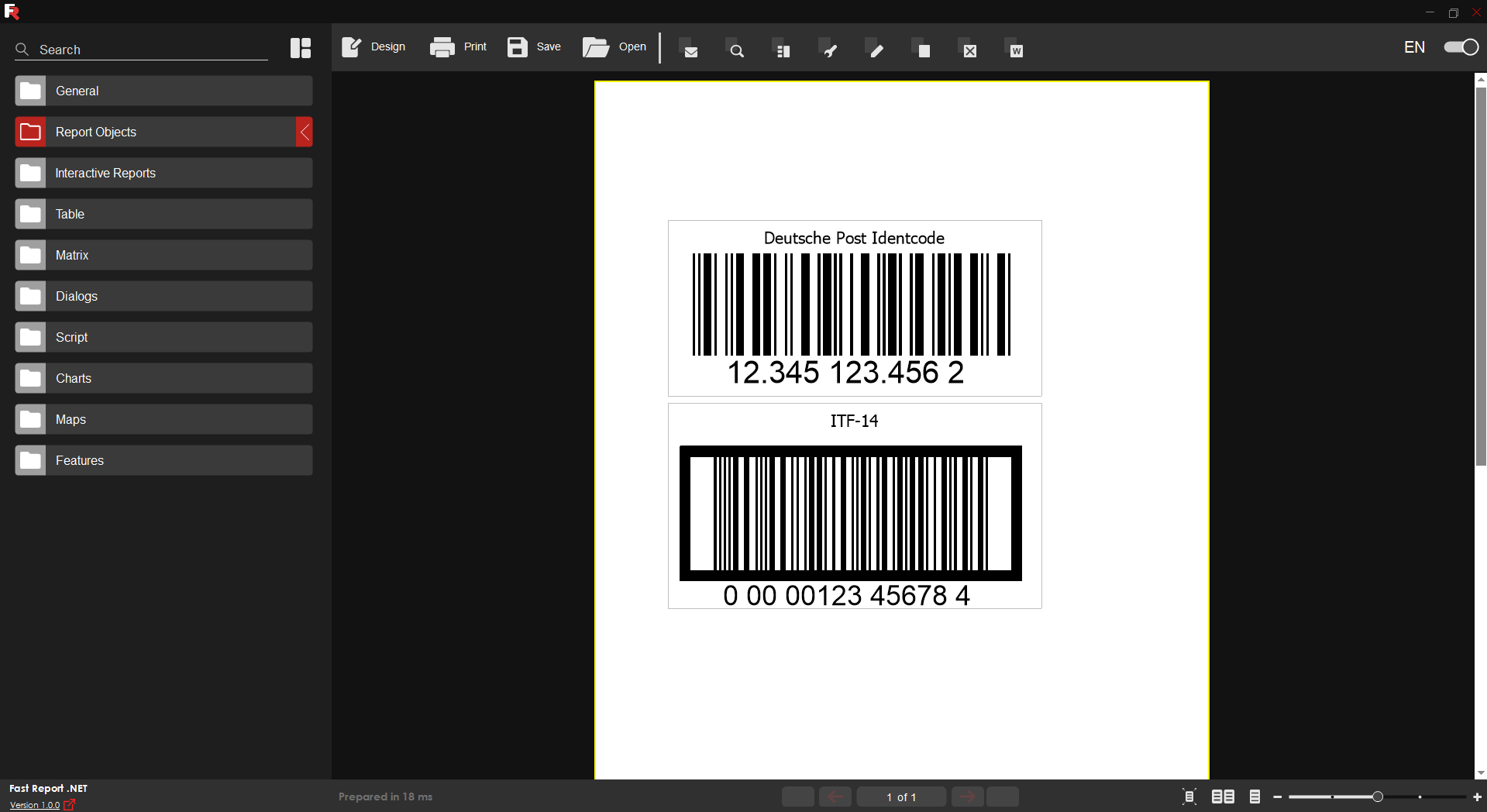This screenshot has height=812, width=1487.
Task: Open the Matrix folder
Action: point(164,255)
